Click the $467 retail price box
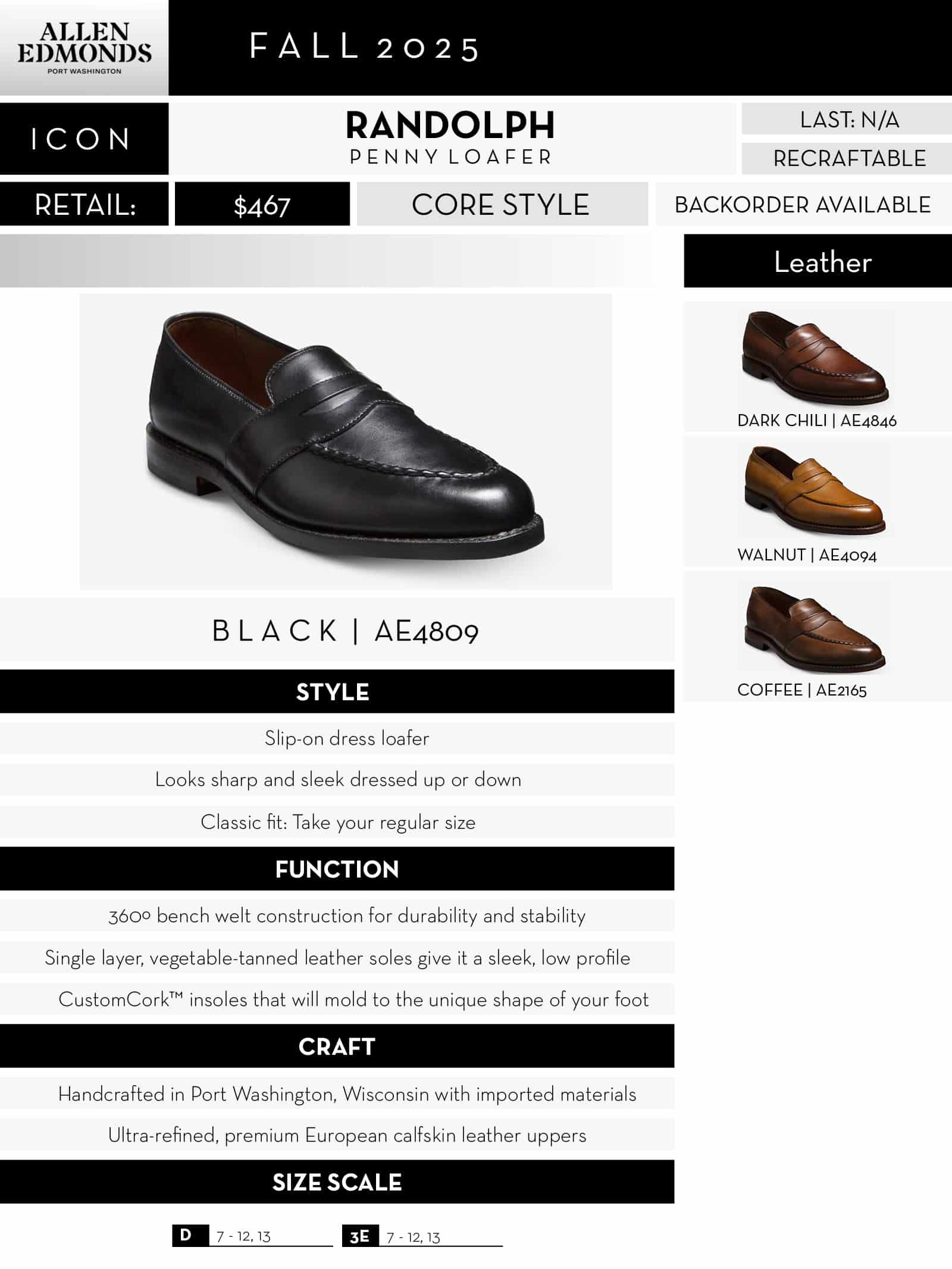 [x=262, y=205]
